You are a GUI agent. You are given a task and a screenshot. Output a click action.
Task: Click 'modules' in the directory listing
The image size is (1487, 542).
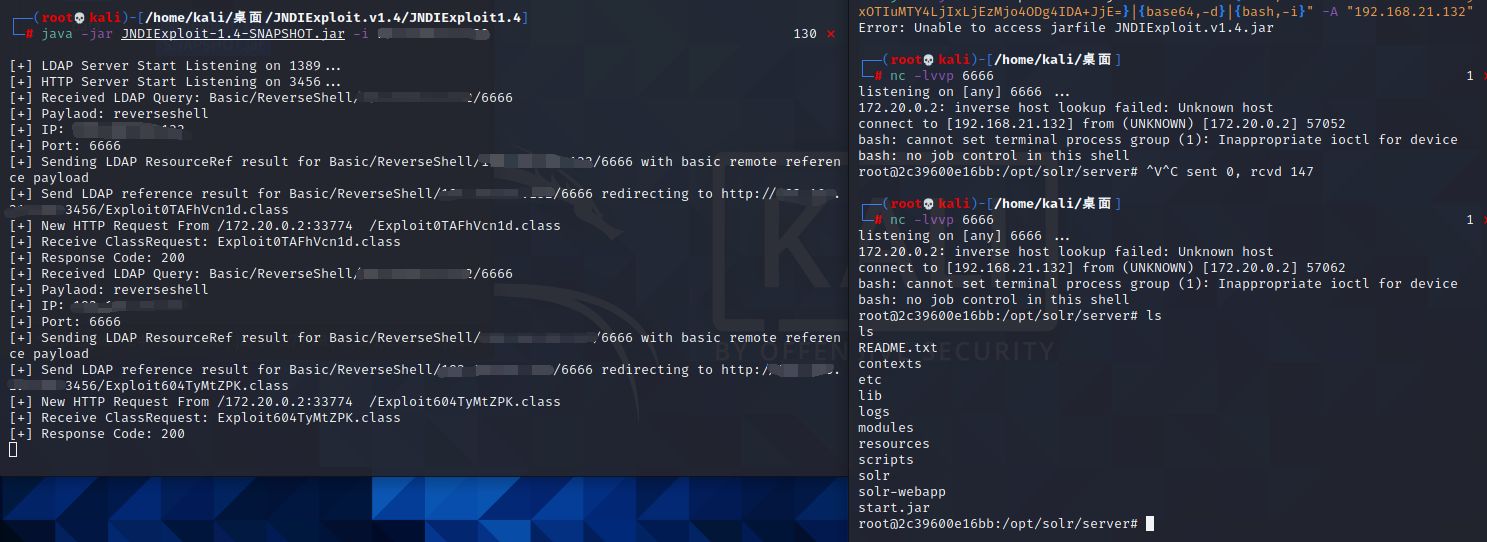point(886,428)
